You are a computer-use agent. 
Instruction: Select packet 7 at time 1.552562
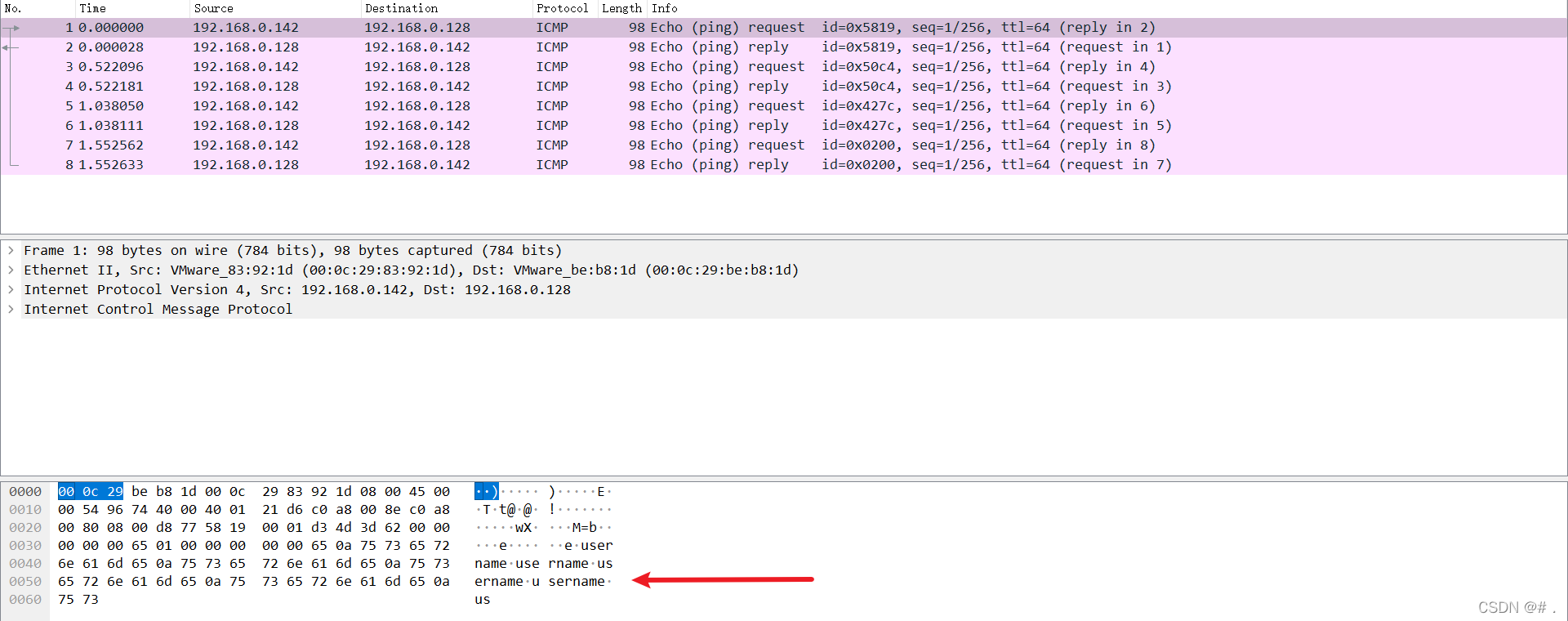pos(784,145)
